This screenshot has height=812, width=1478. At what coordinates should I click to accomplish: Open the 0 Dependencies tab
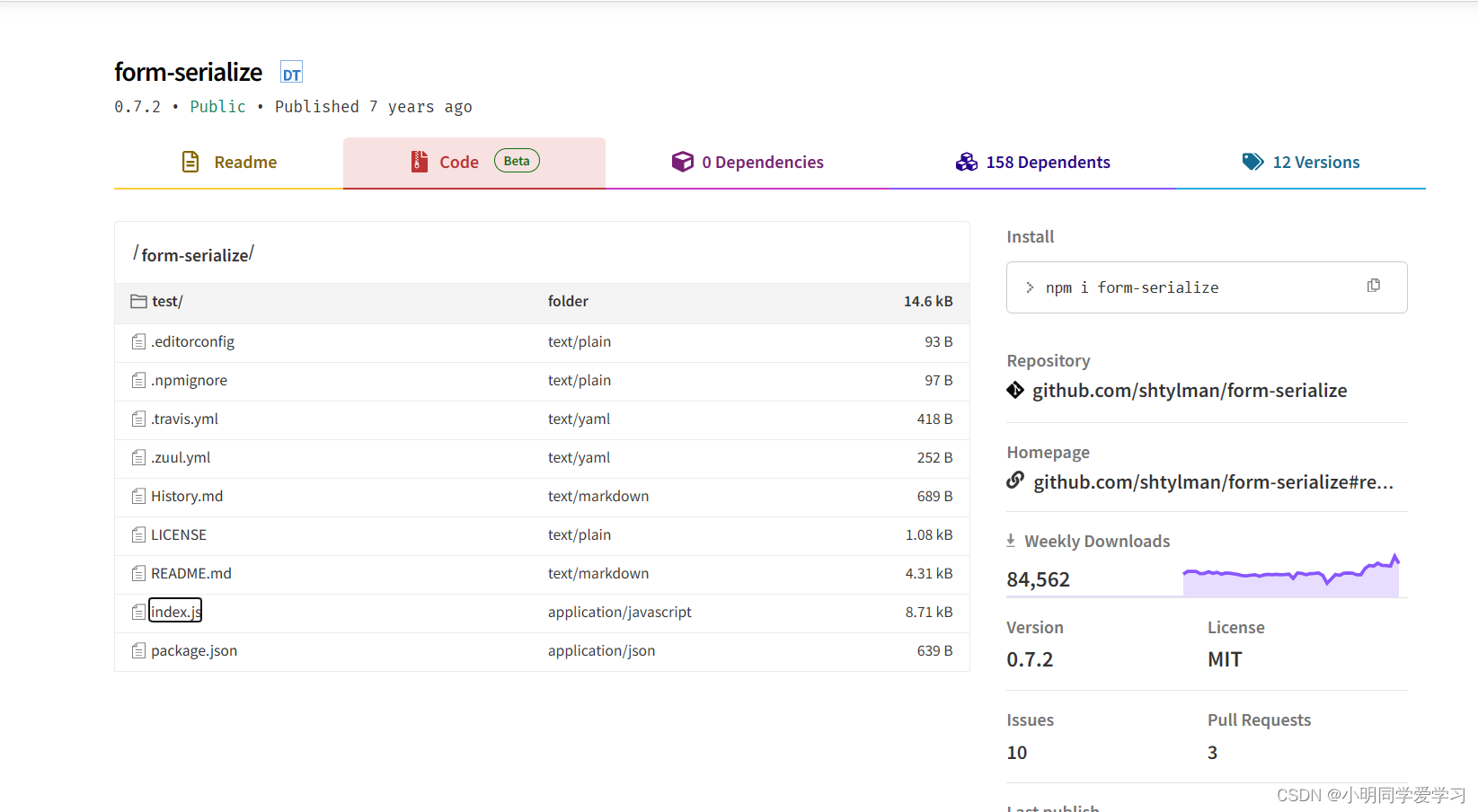pyautogui.click(x=748, y=163)
